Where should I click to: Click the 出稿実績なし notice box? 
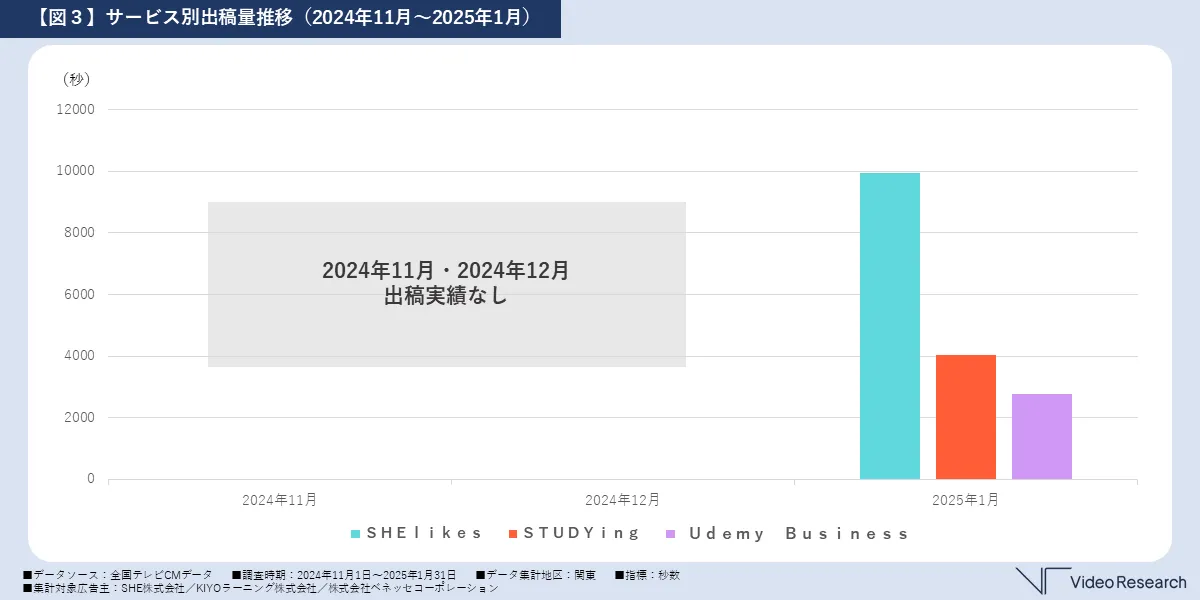click(x=447, y=284)
